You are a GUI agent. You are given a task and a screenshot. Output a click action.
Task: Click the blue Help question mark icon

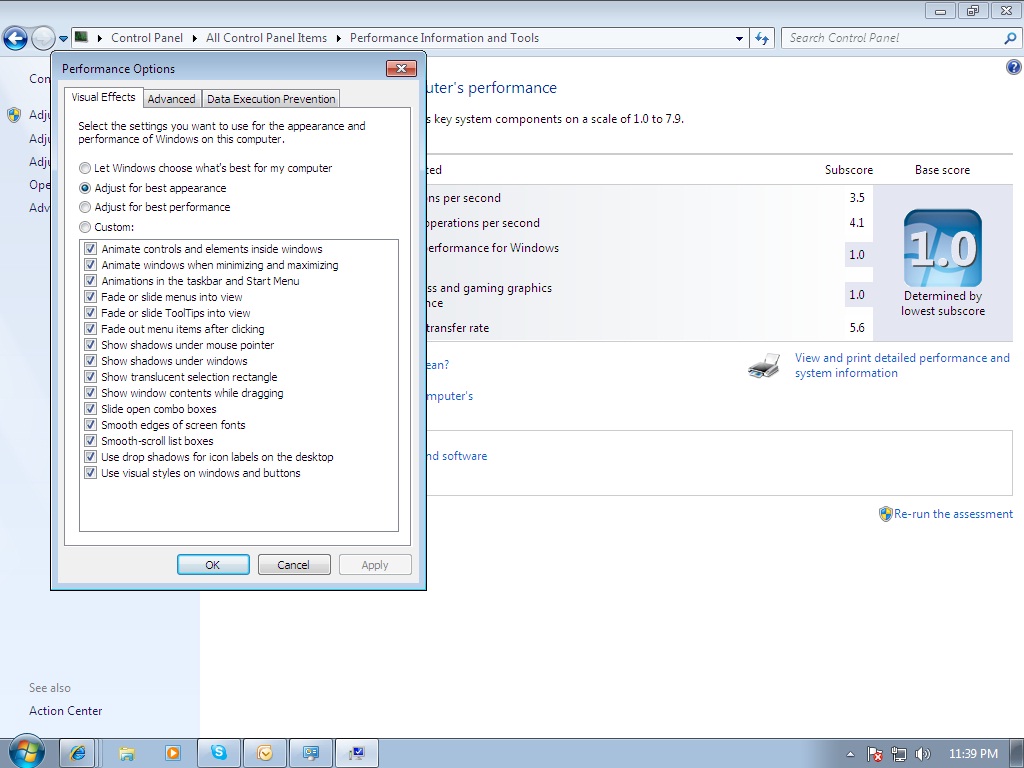click(x=1013, y=66)
